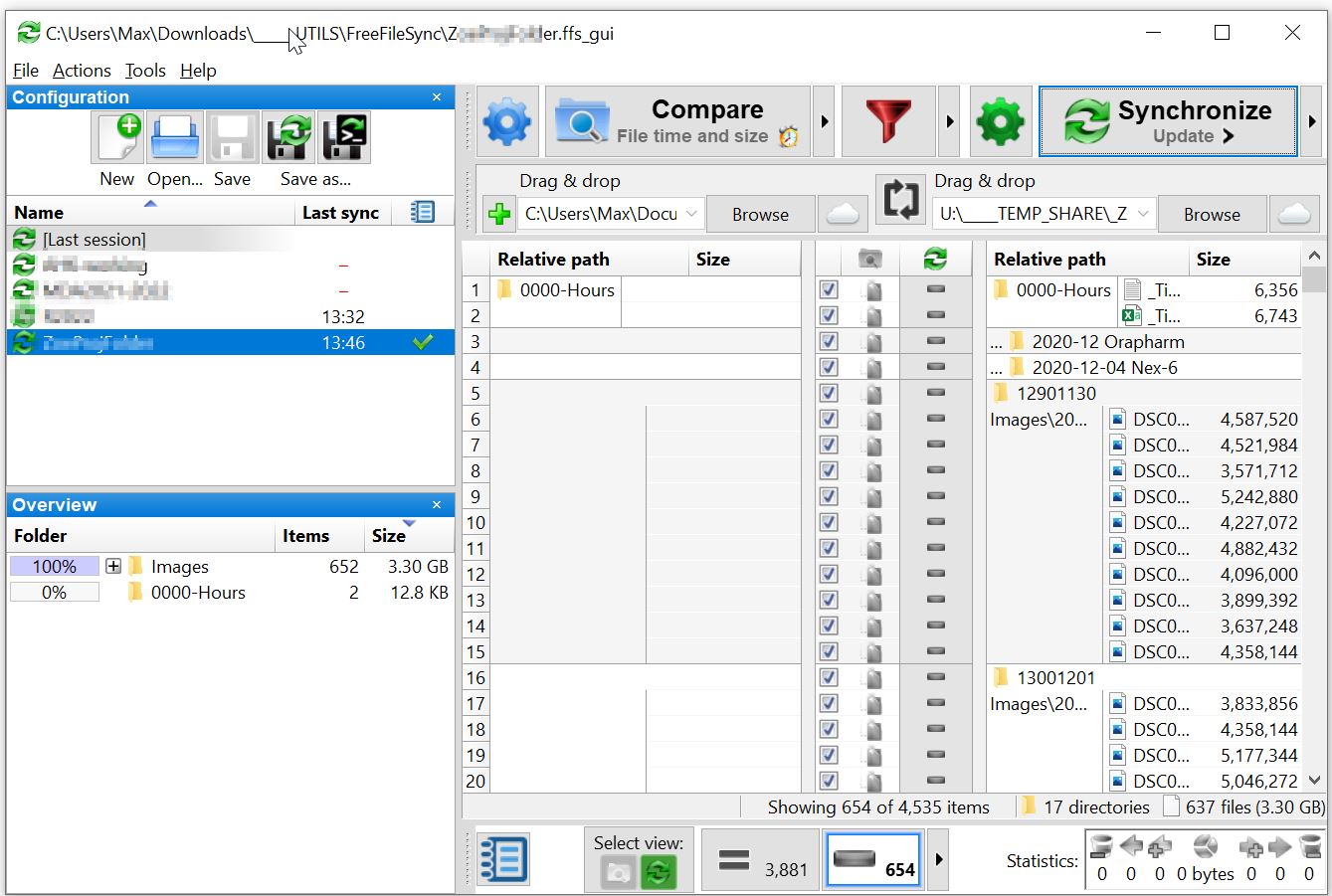This screenshot has width=1332, height=896.
Task: Uncheck checkbox for row 1
Action: point(829,290)
